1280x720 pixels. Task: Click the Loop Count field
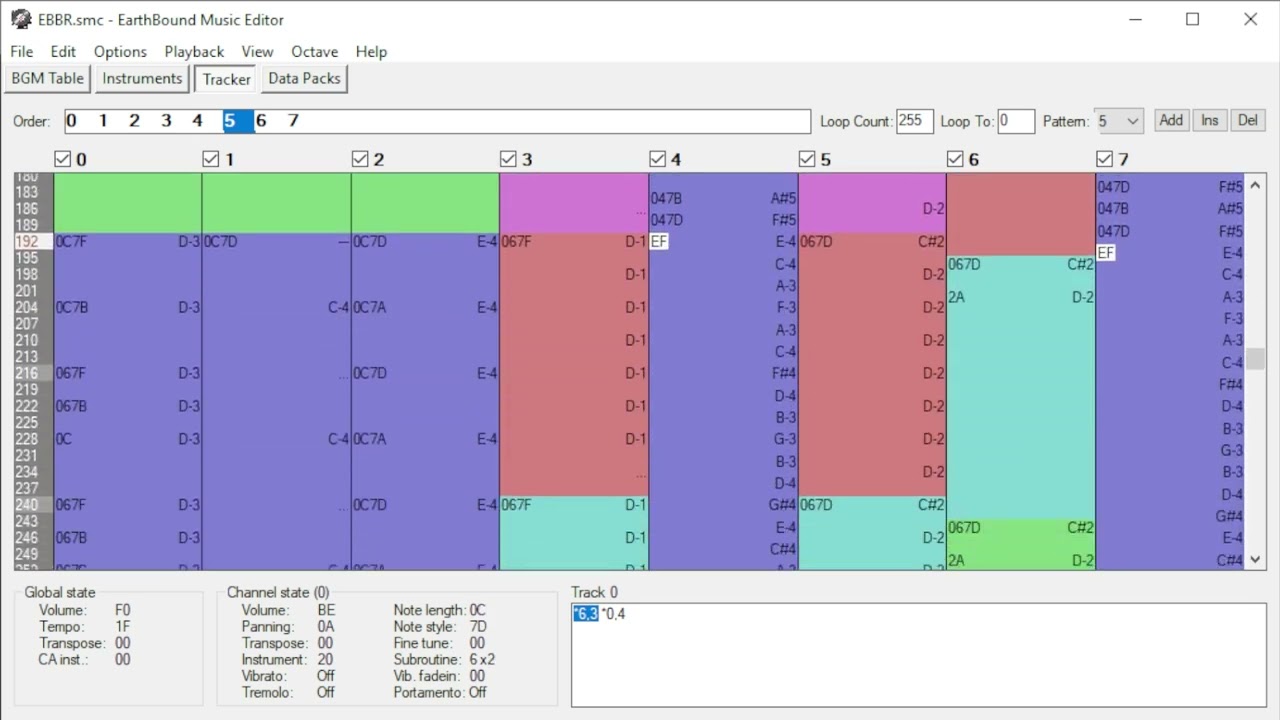915,121
